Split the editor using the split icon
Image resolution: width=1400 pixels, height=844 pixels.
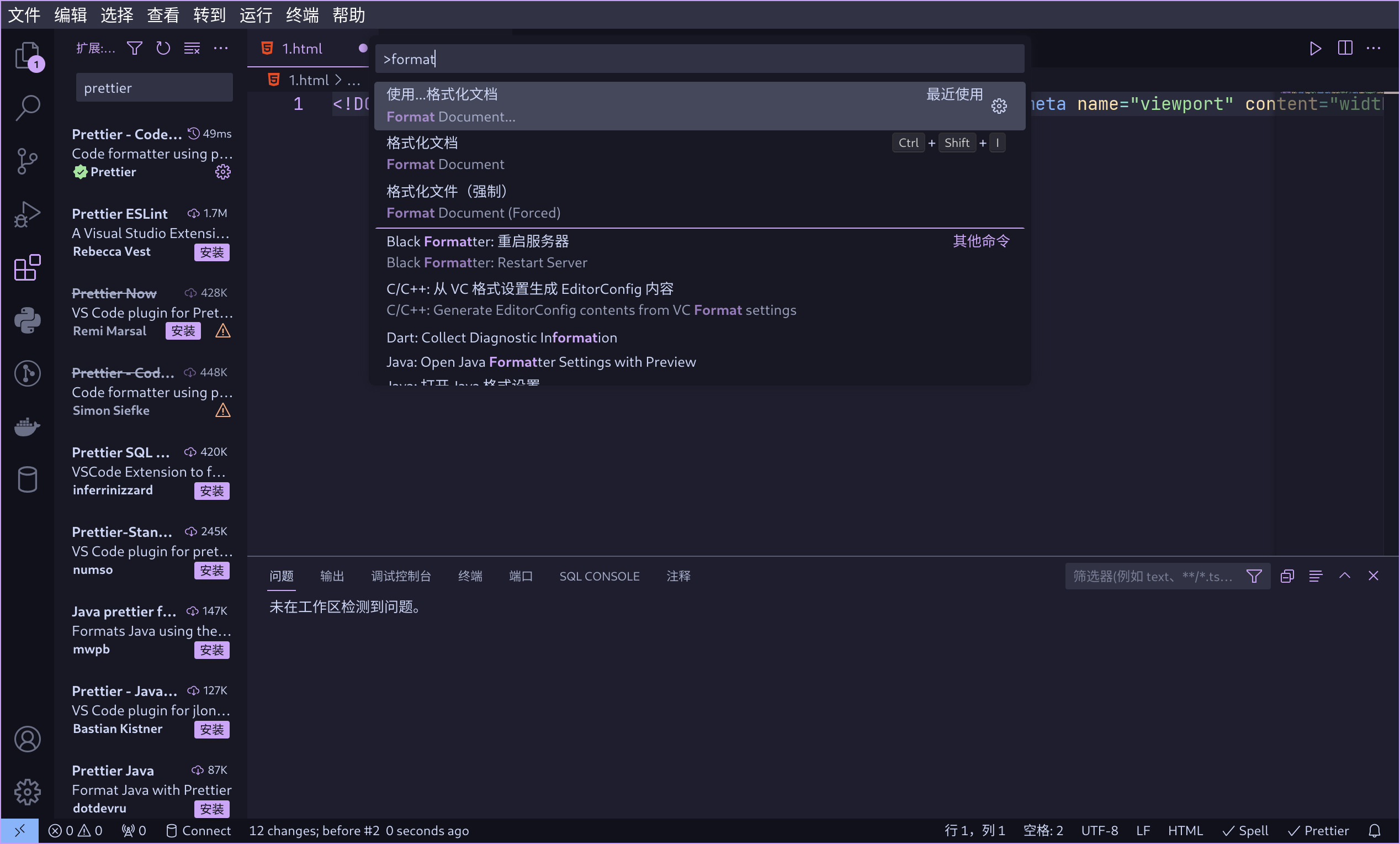coord(1345,48)
